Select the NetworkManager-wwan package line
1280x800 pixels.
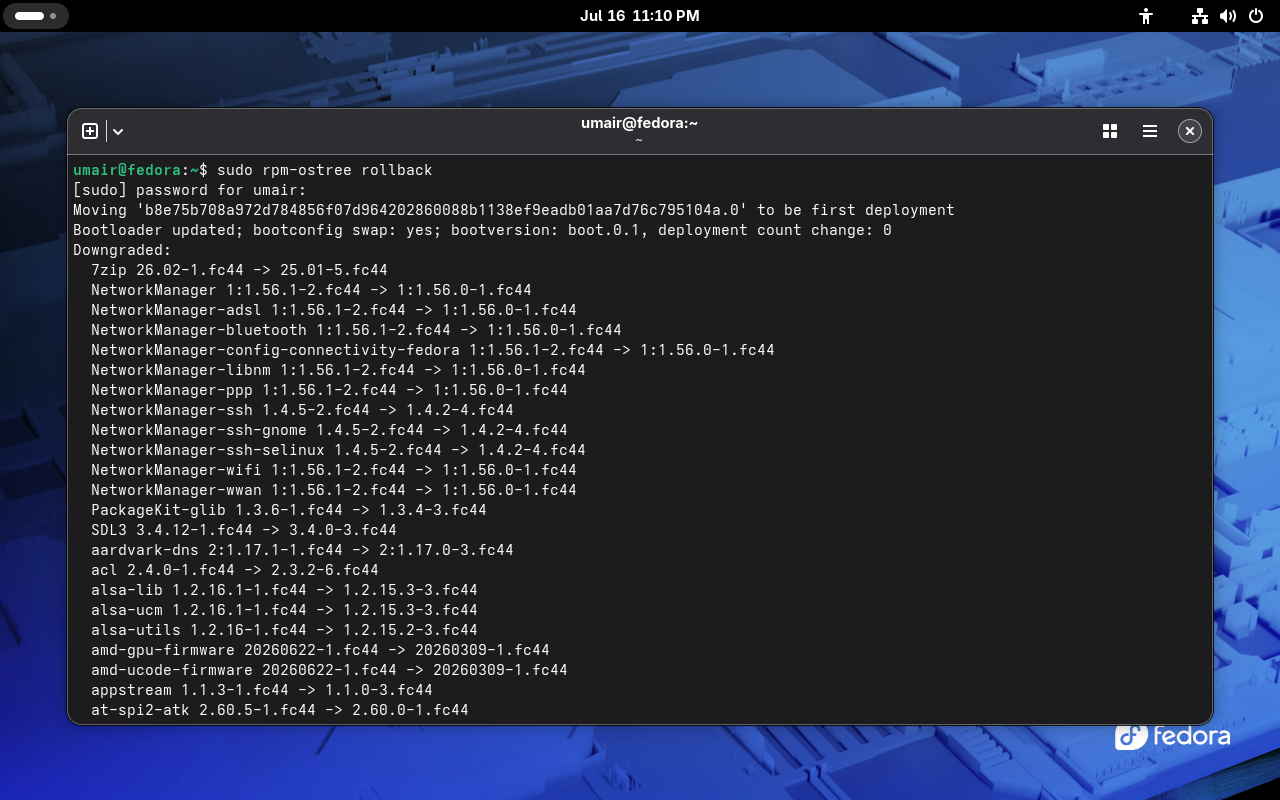pos(334,490)
